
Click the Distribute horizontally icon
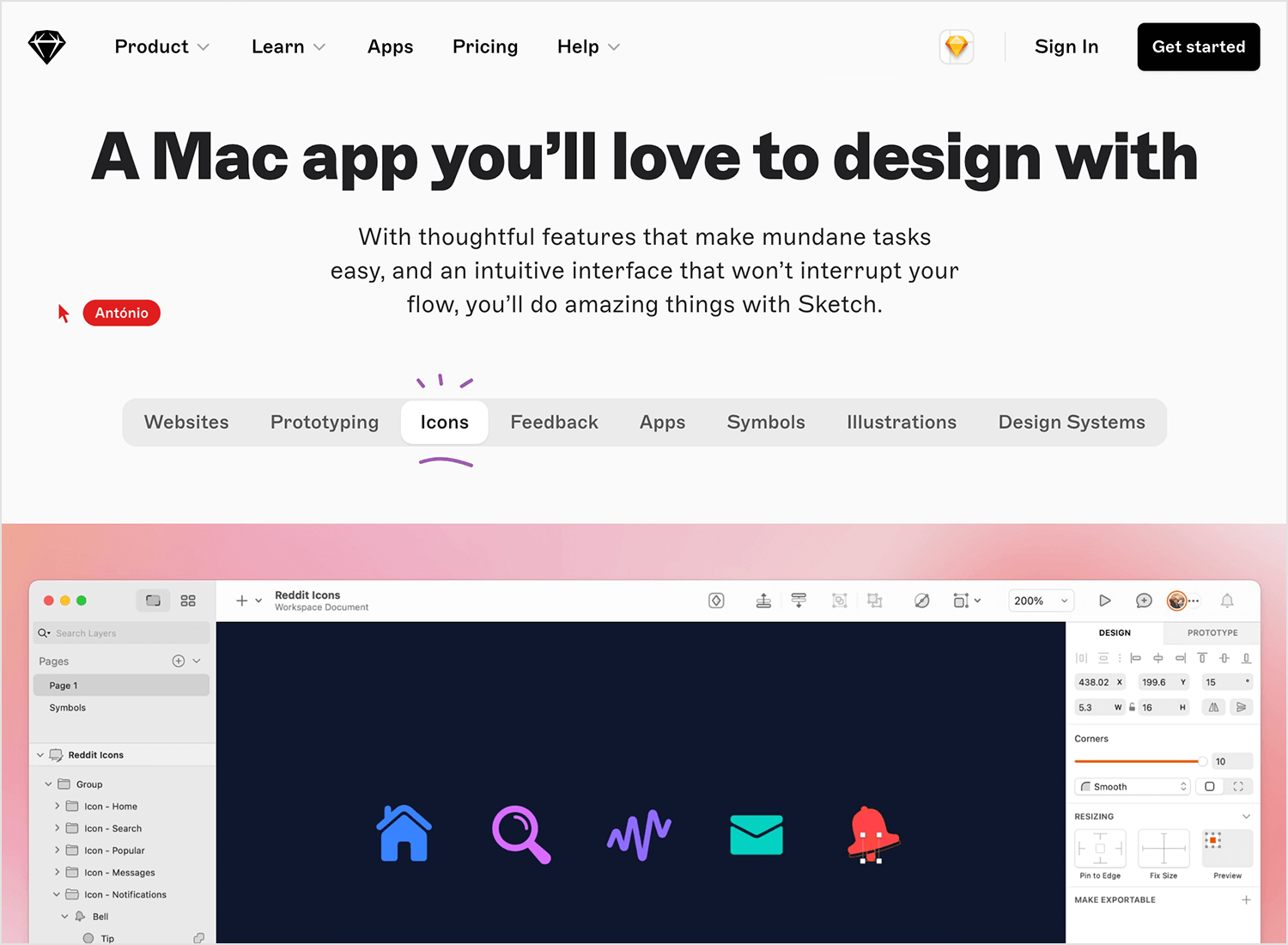pyautogui.click(x=1081, y=658)
